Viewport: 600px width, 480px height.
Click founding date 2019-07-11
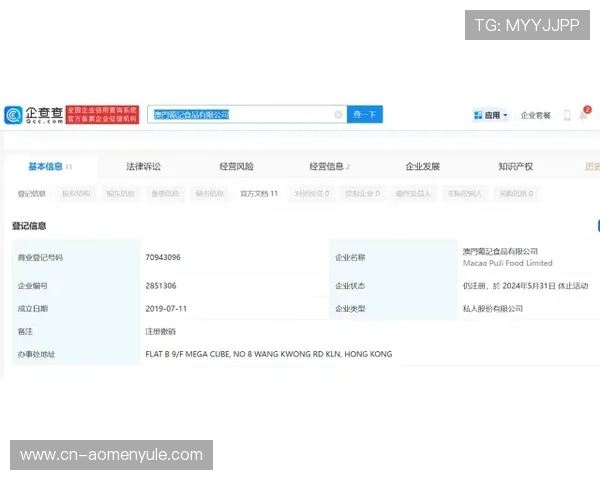[x=166, y=309]
